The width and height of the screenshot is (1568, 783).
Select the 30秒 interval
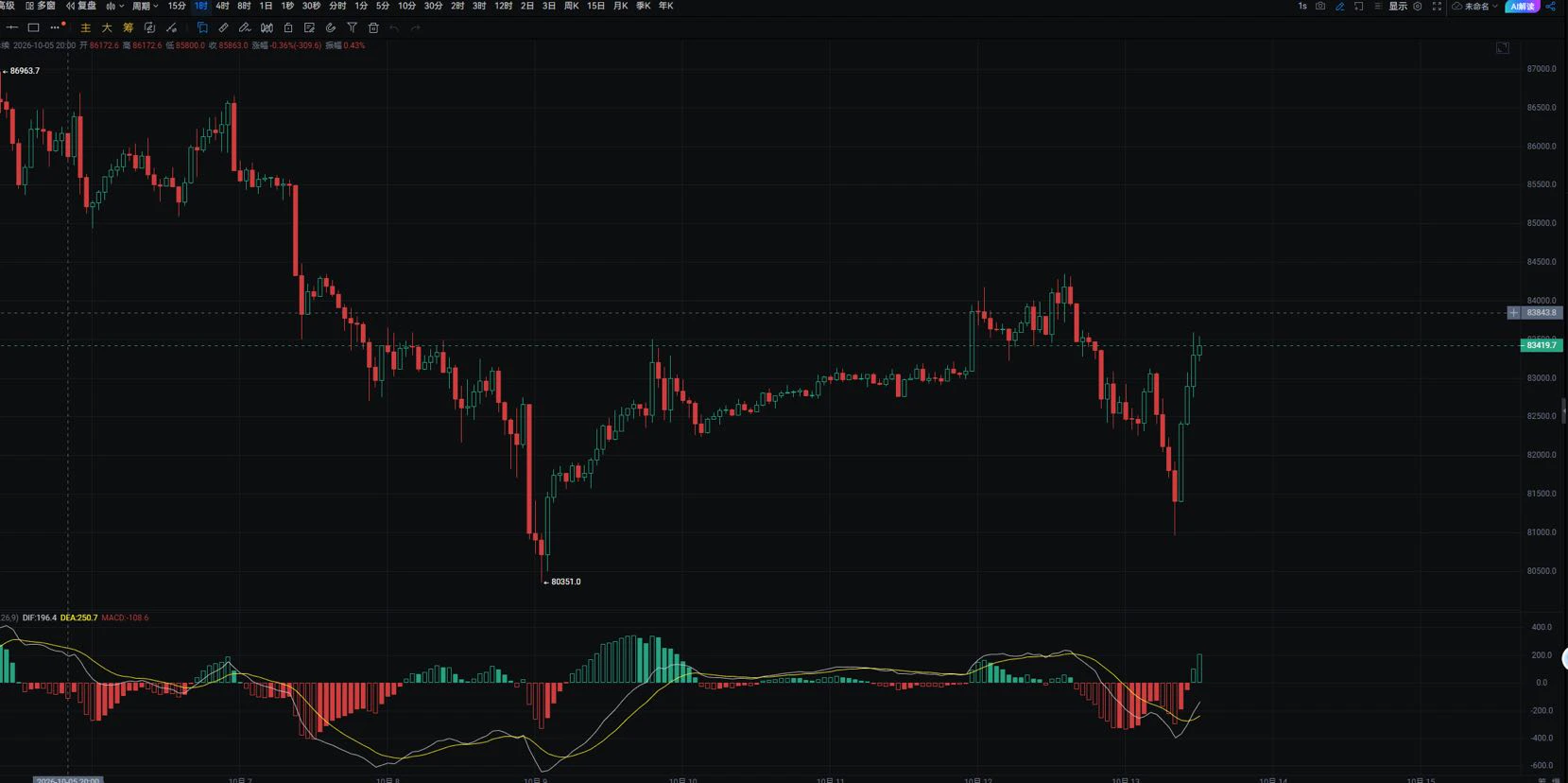pyautogui.click(x=311, y=6)
